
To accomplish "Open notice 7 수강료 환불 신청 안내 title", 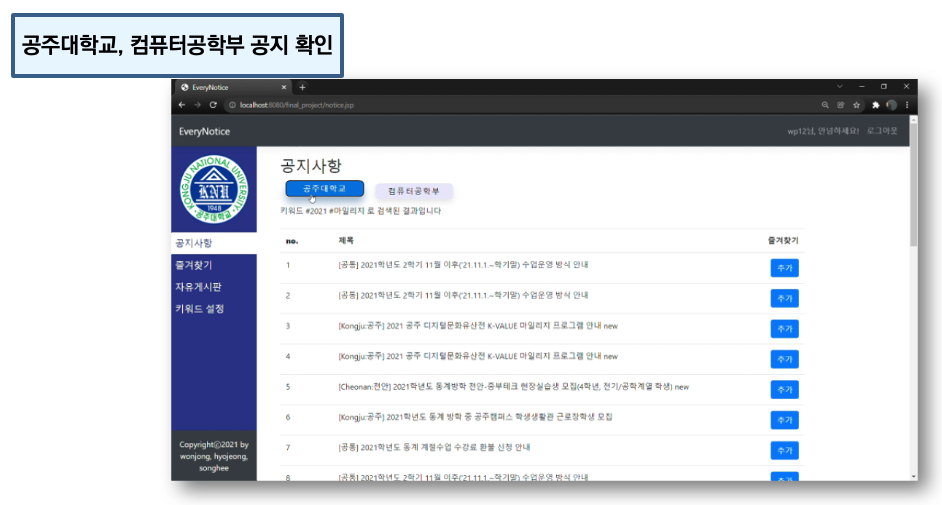I will click(x=434, y=447).
